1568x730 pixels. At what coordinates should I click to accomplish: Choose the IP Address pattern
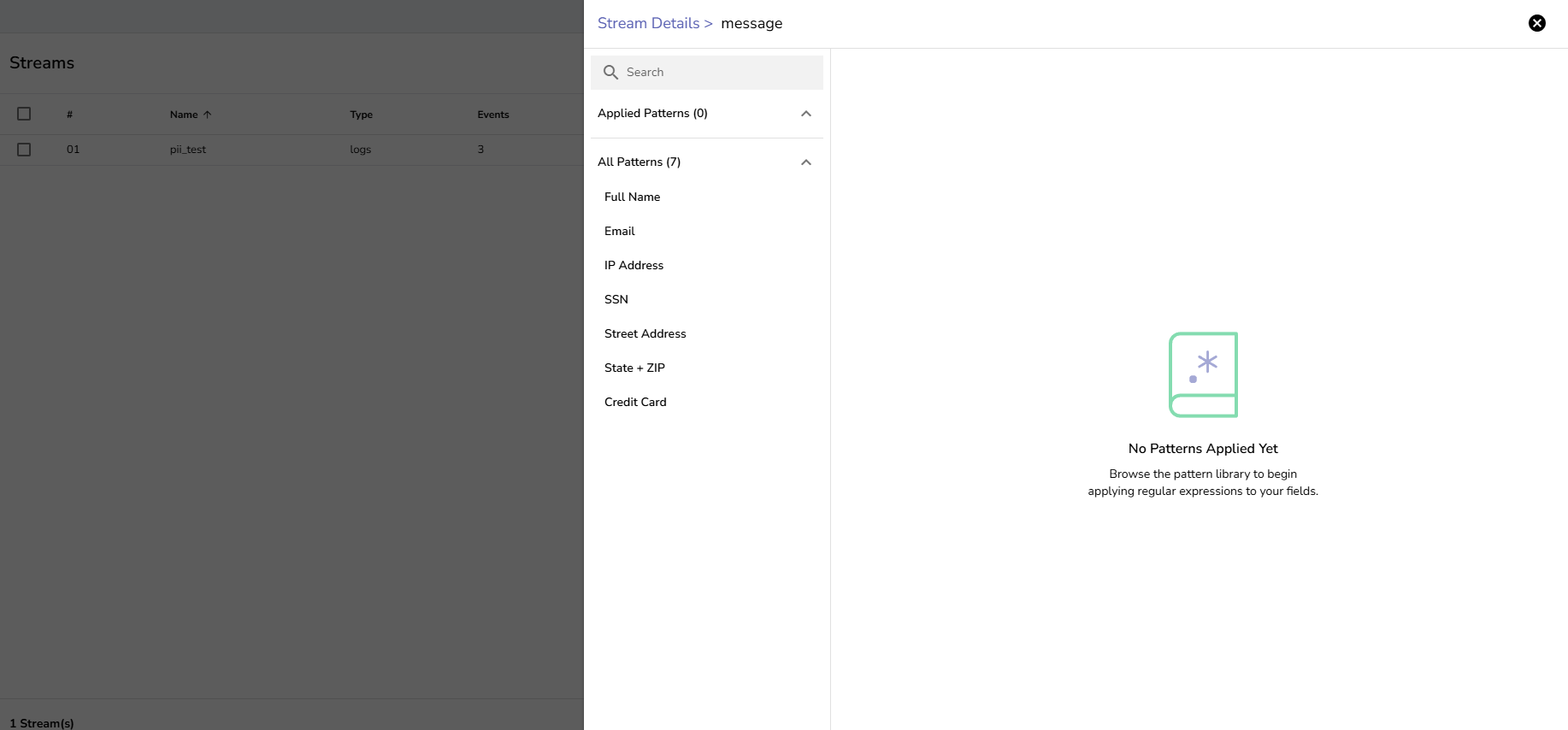click(x=634, y=265)
